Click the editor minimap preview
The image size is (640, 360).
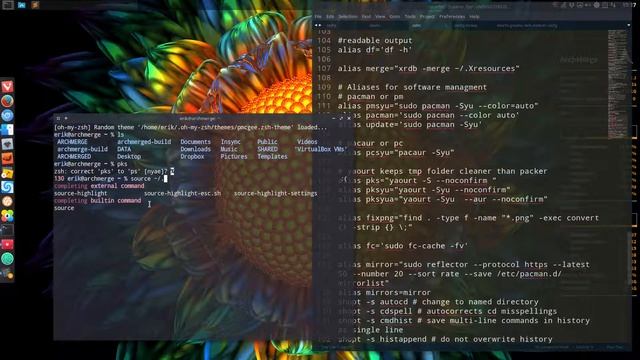[x=617, y=84]
